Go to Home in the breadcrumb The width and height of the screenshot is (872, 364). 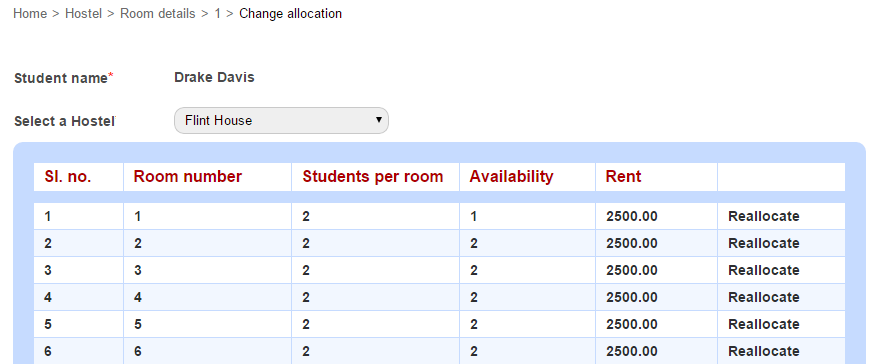coord(30,13)
